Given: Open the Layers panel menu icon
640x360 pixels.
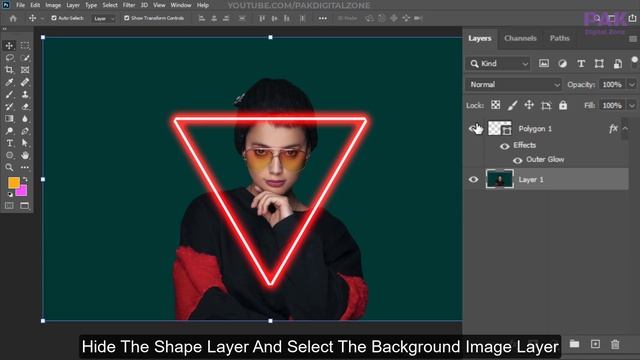Looking at the screenshot, I should pos(633,39).
